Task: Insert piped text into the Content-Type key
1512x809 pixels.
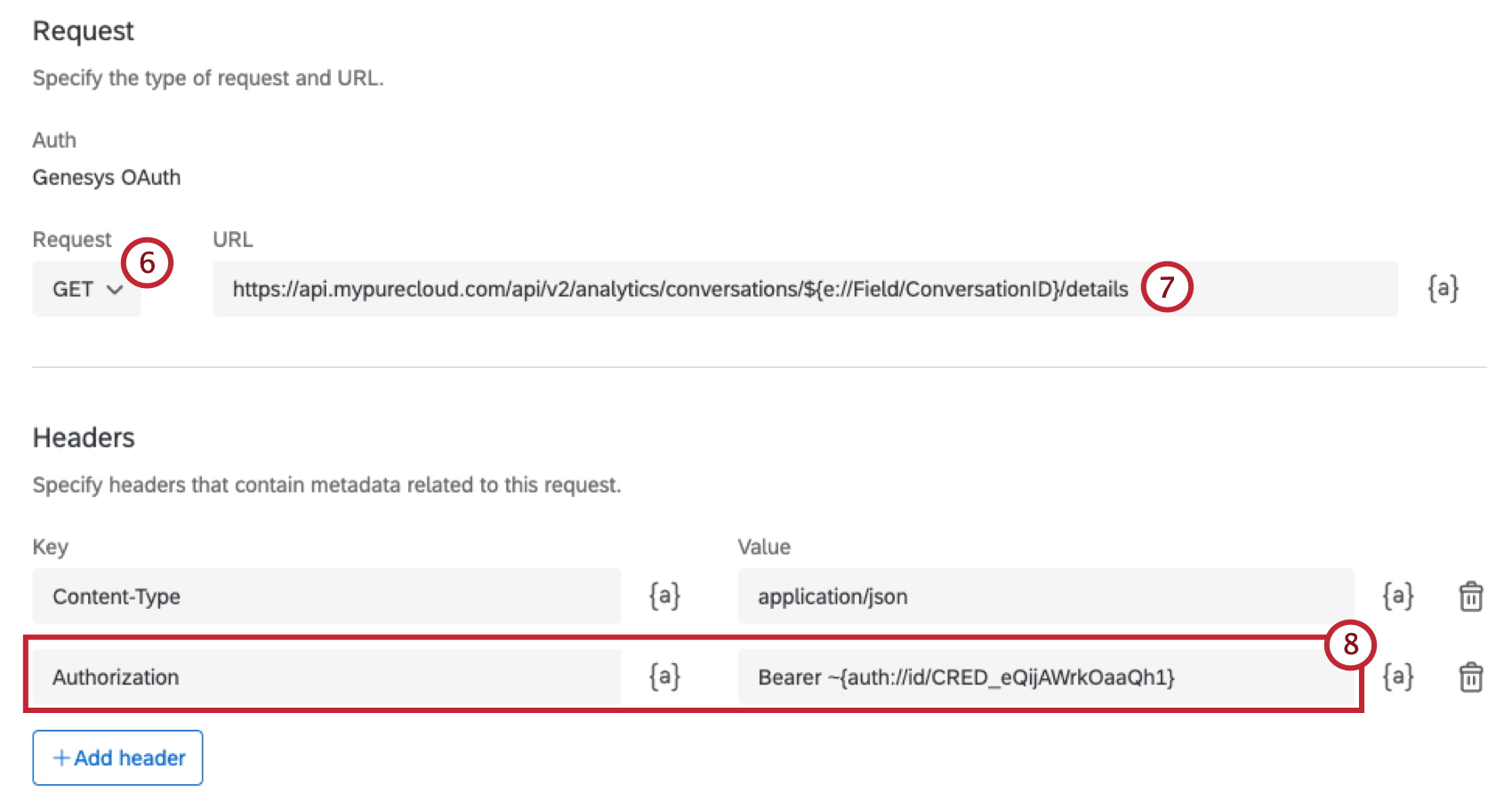Action: click(663, 597)
